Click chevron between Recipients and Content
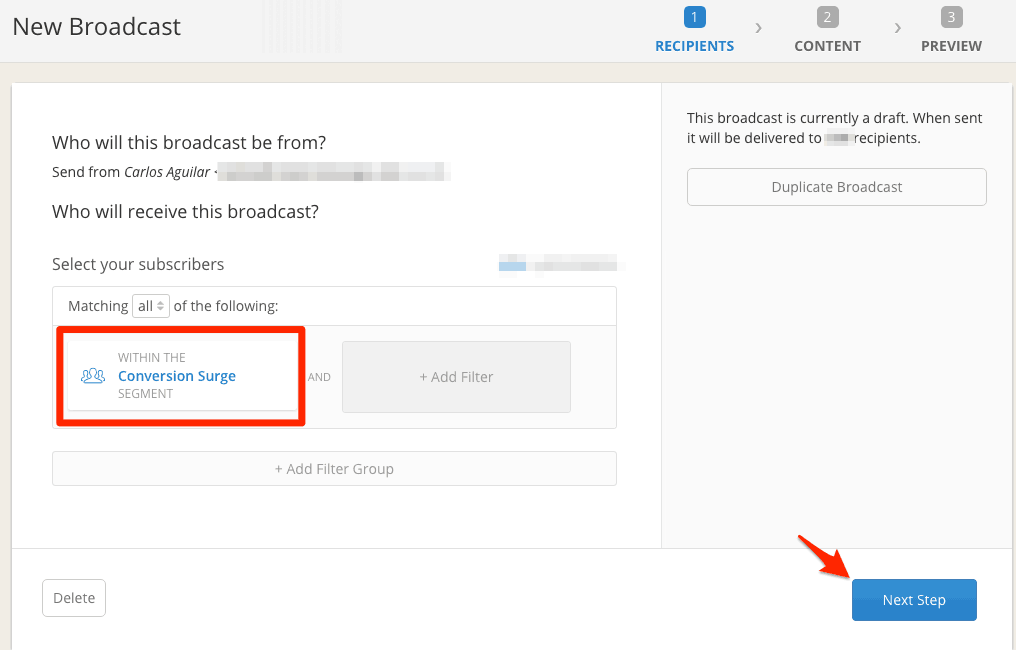 click(x=759, y=28)
